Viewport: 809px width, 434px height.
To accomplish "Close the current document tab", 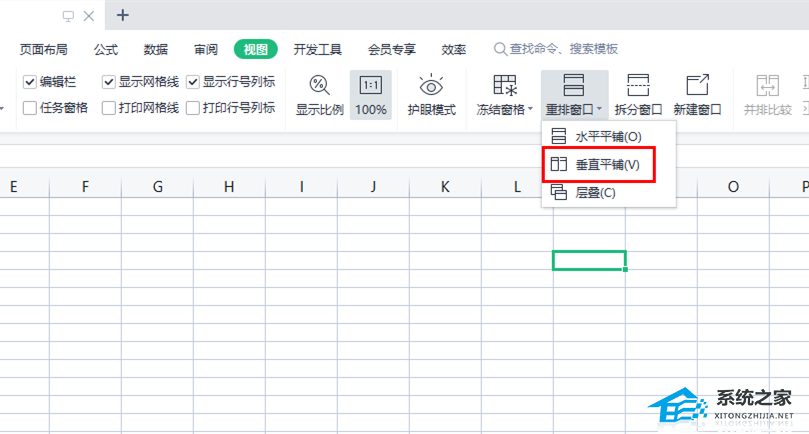I will point(89,16).
